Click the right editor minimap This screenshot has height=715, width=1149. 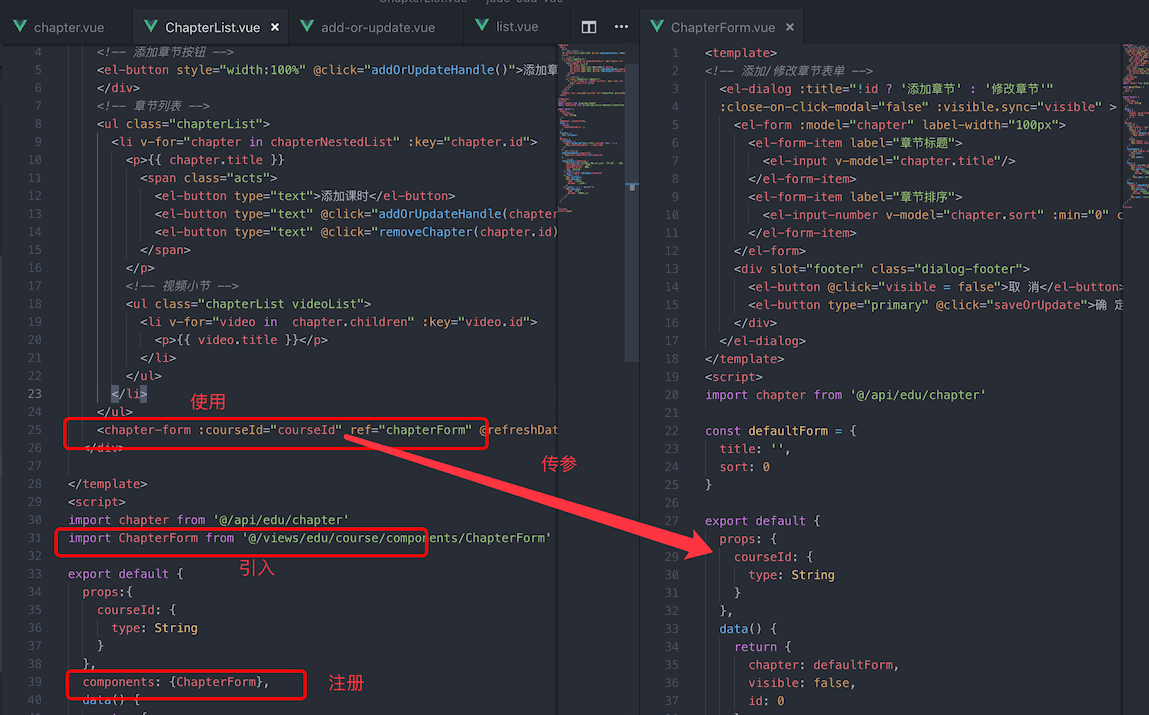click(1135, 125)
